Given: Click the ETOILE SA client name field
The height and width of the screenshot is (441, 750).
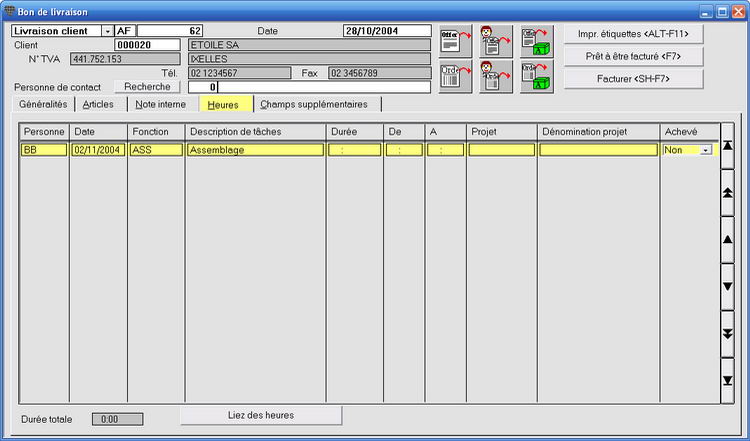Looking at the screenshot, I should (x=309, y=45).
